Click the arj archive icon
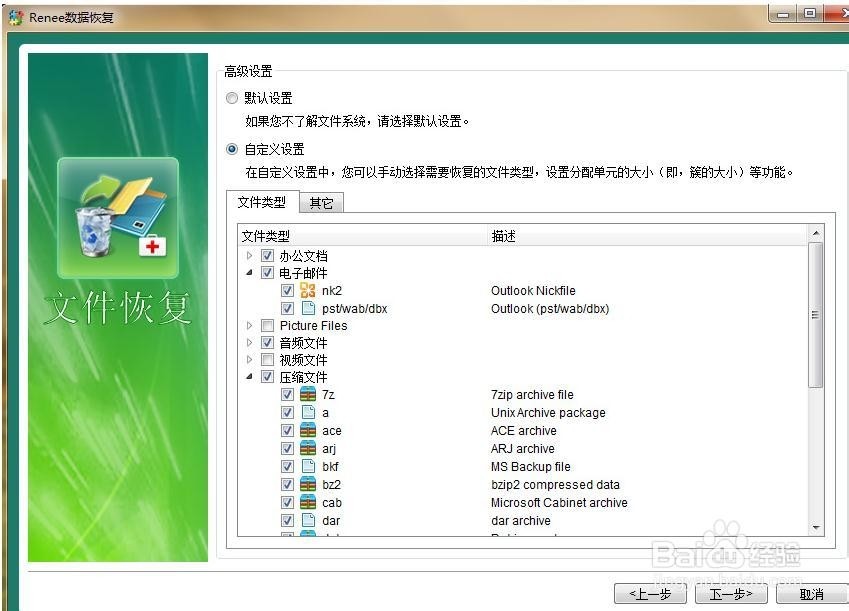The height and width of the screenshot is (611, 849). pyautogui.click(x=308, y=448)
